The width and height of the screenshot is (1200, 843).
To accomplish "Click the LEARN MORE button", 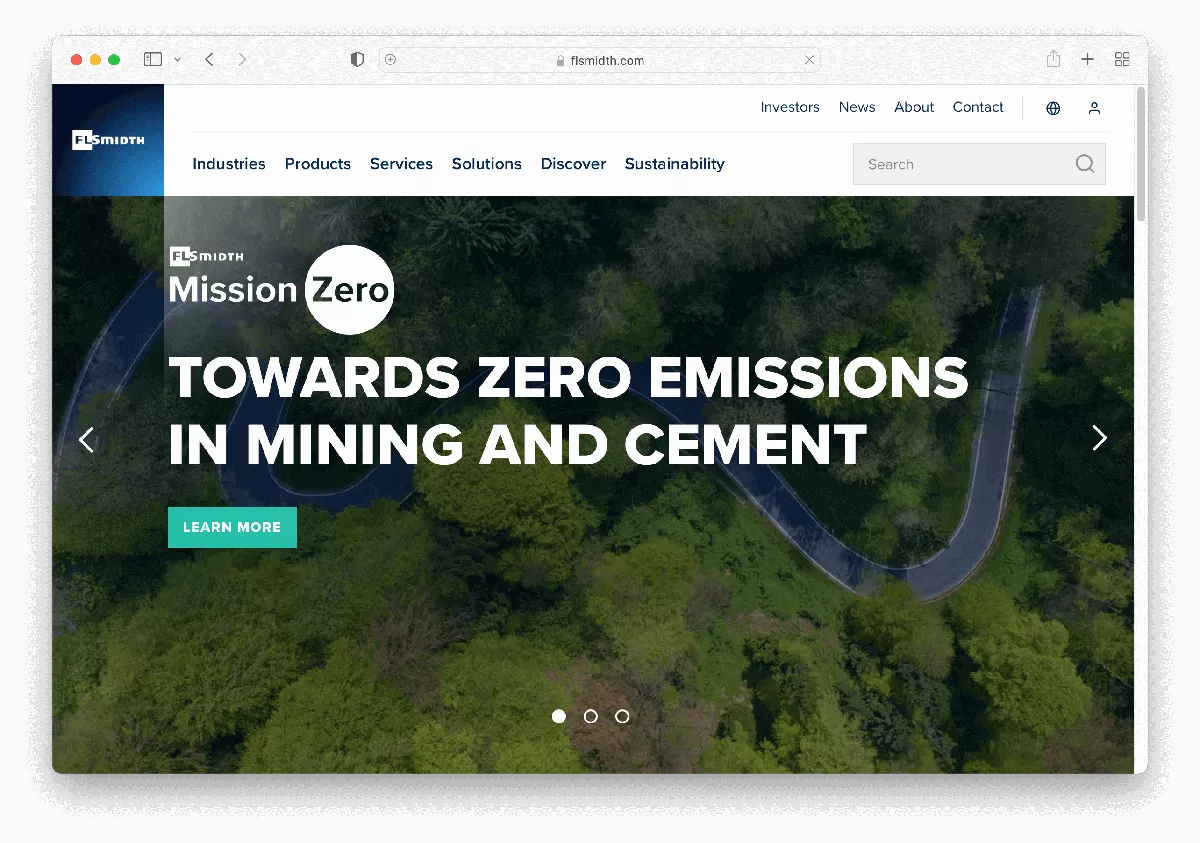I will click(232, 527).
